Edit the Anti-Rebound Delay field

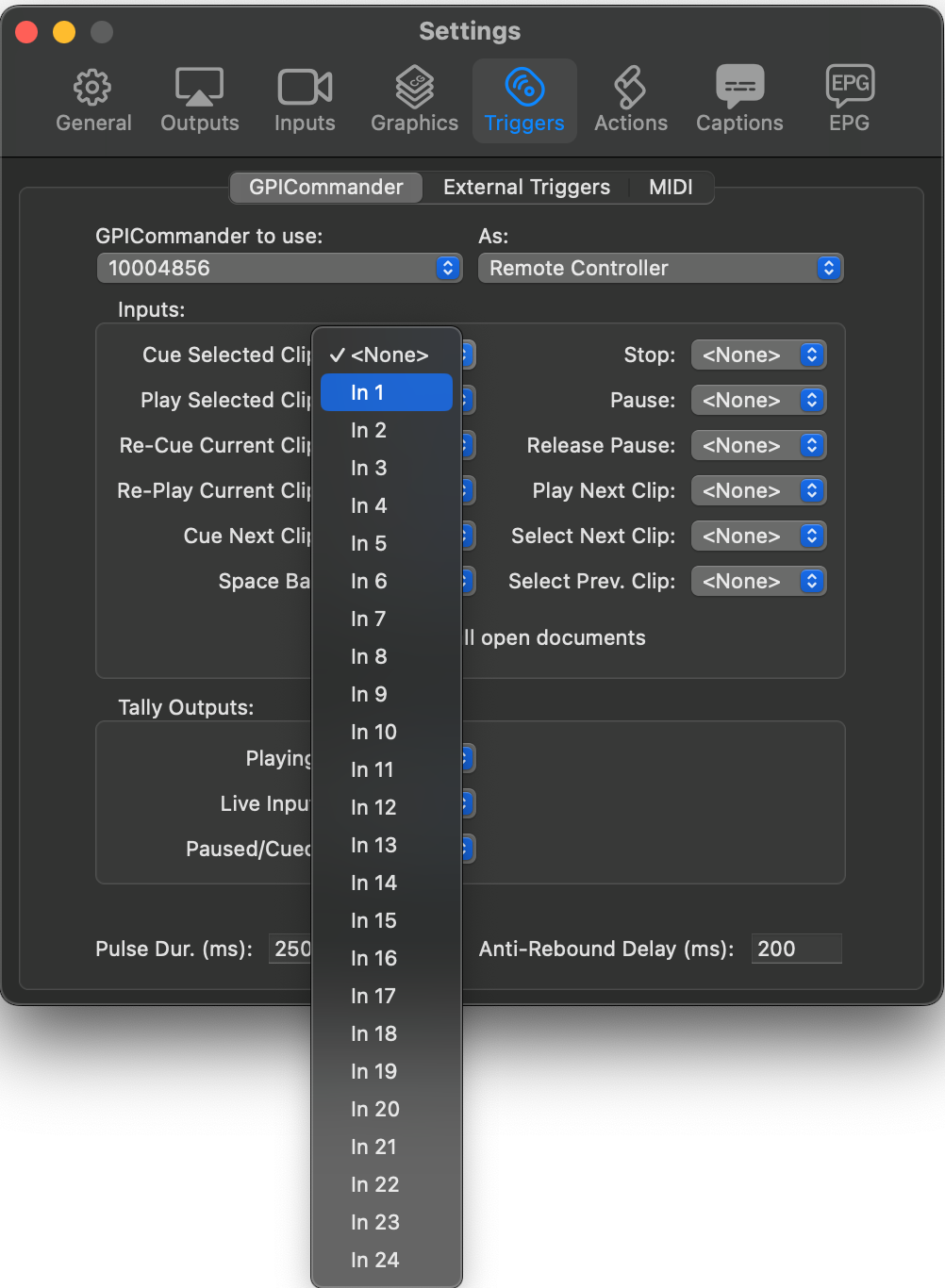pos(797,949)
